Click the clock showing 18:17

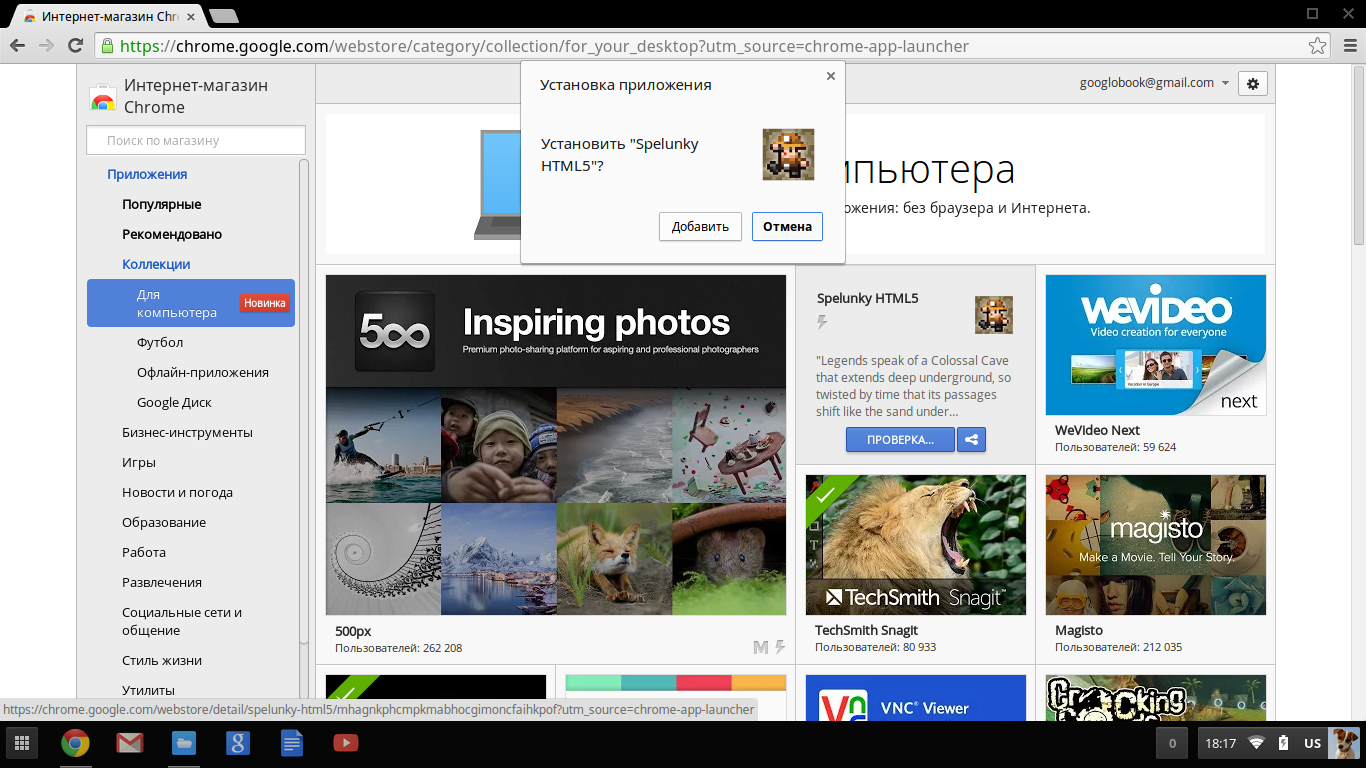[x=1220, y=743]
